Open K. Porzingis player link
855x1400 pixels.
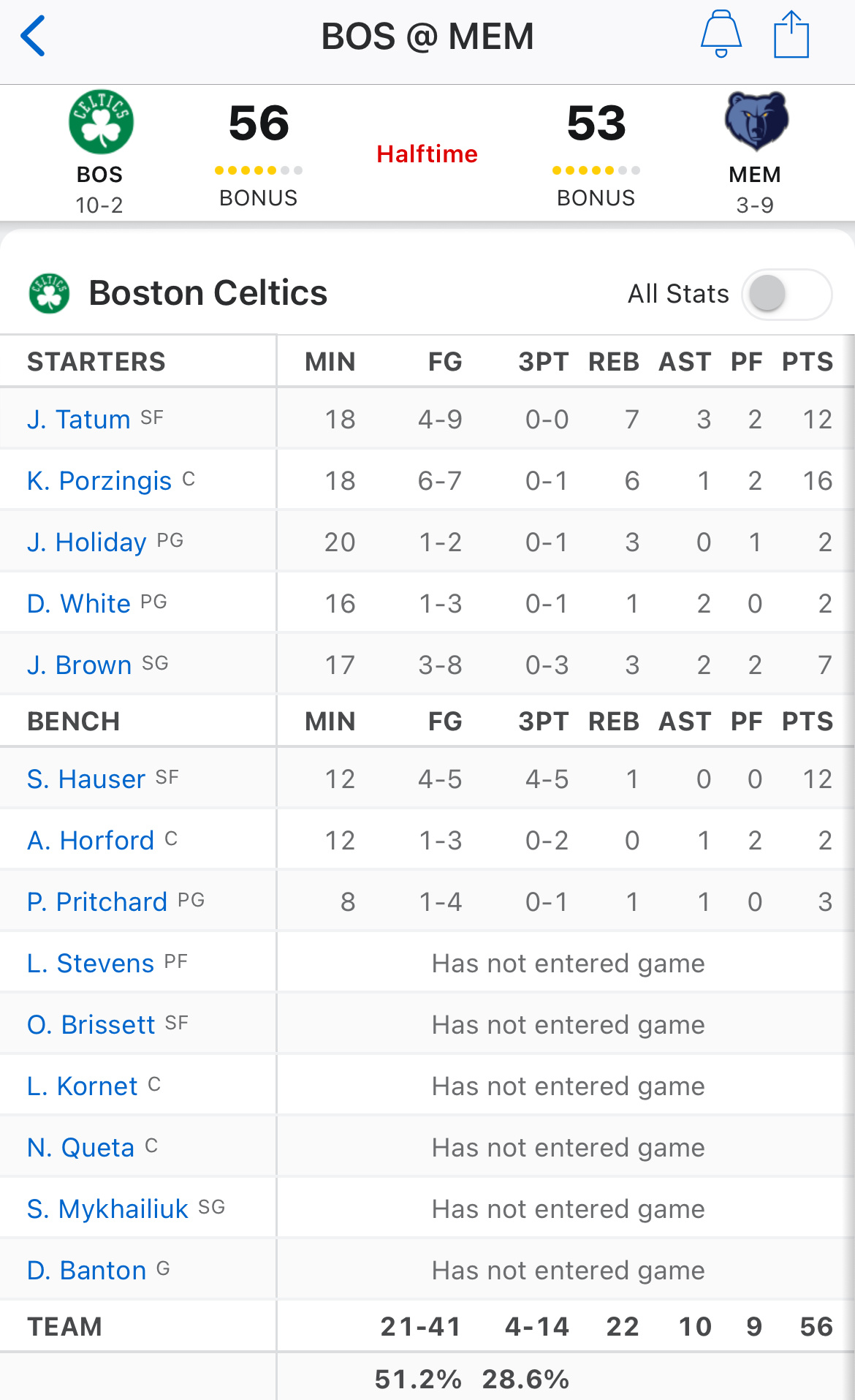(99, 481)
